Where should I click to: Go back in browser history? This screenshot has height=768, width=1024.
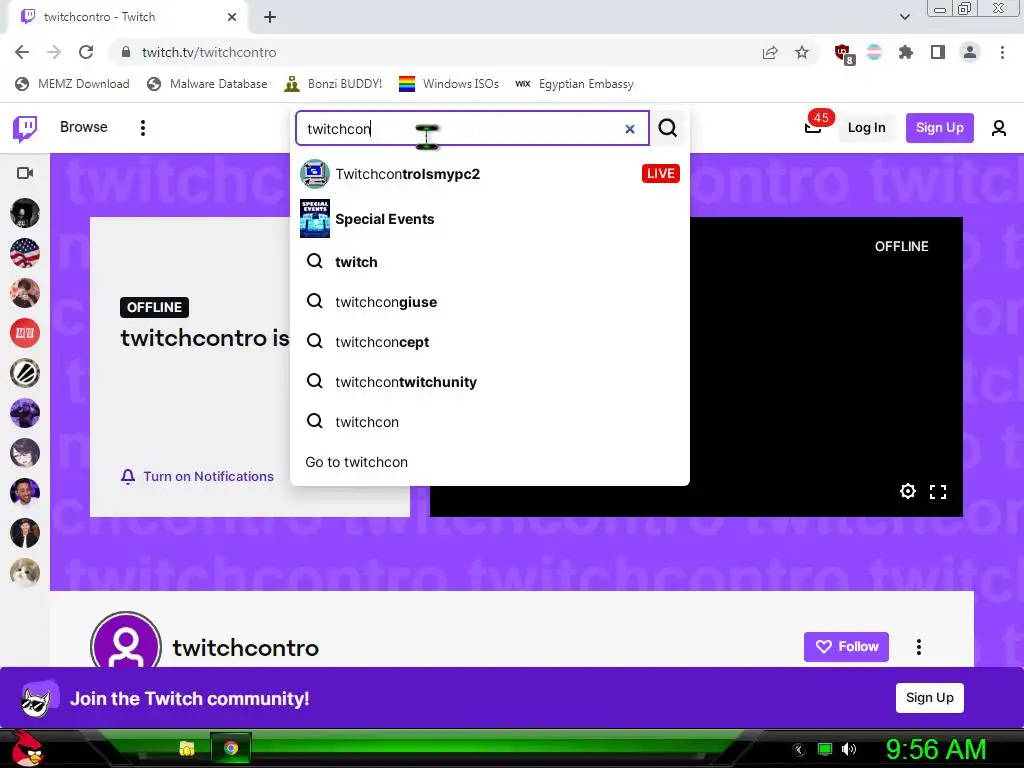[x=22, y=52]
